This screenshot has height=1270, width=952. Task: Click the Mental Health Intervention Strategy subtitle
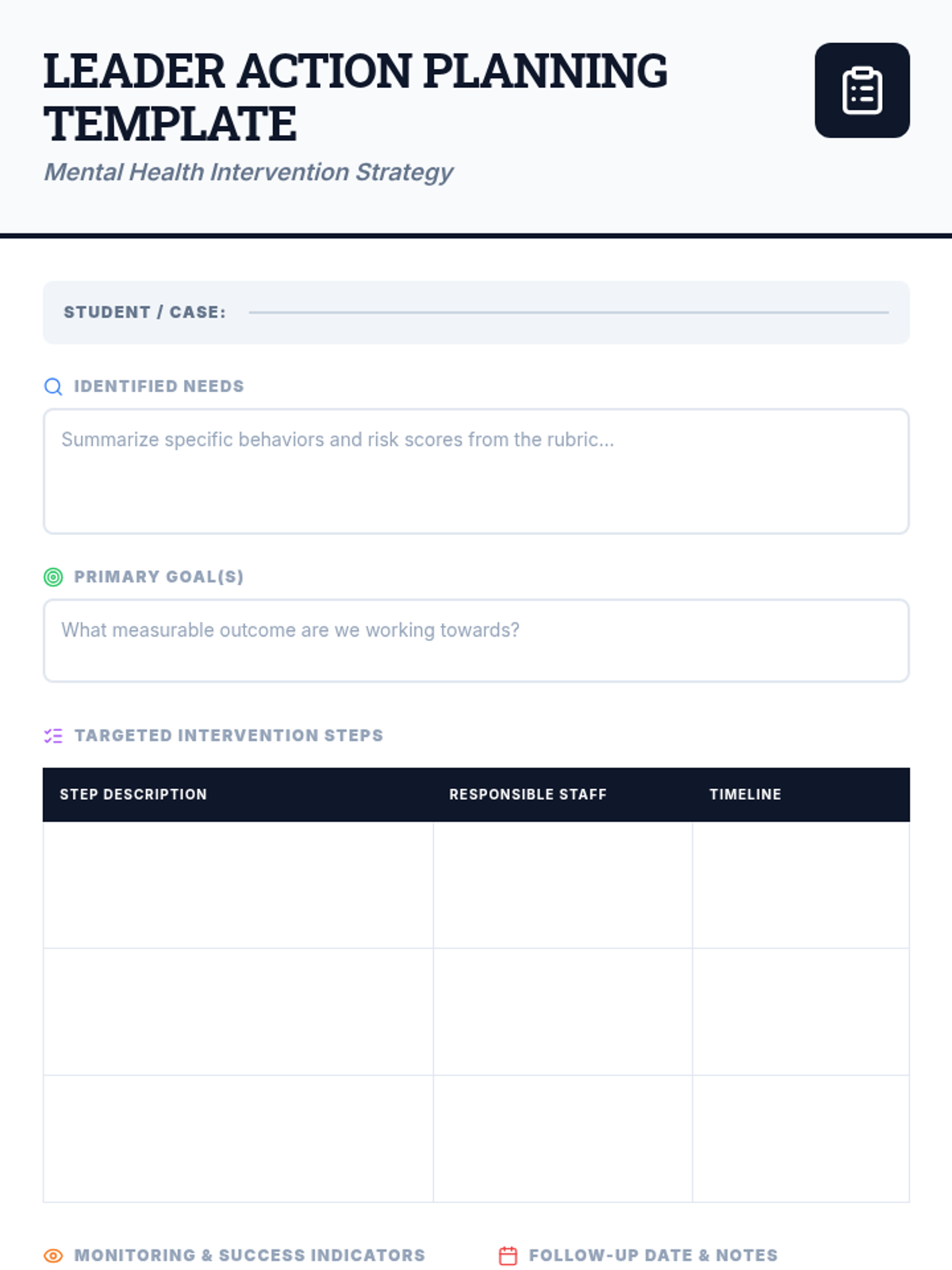coord(248,172)
